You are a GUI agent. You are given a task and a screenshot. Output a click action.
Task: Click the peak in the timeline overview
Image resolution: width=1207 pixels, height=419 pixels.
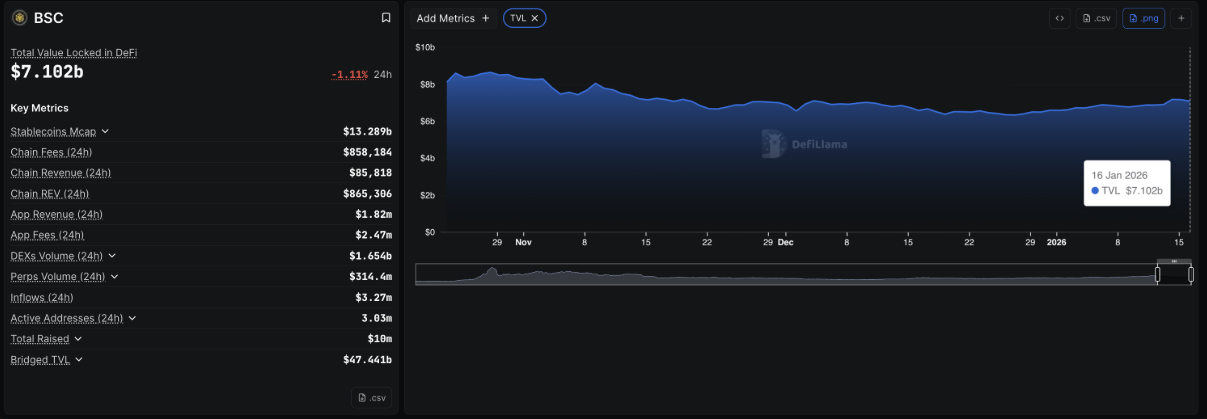click(491, 271)
